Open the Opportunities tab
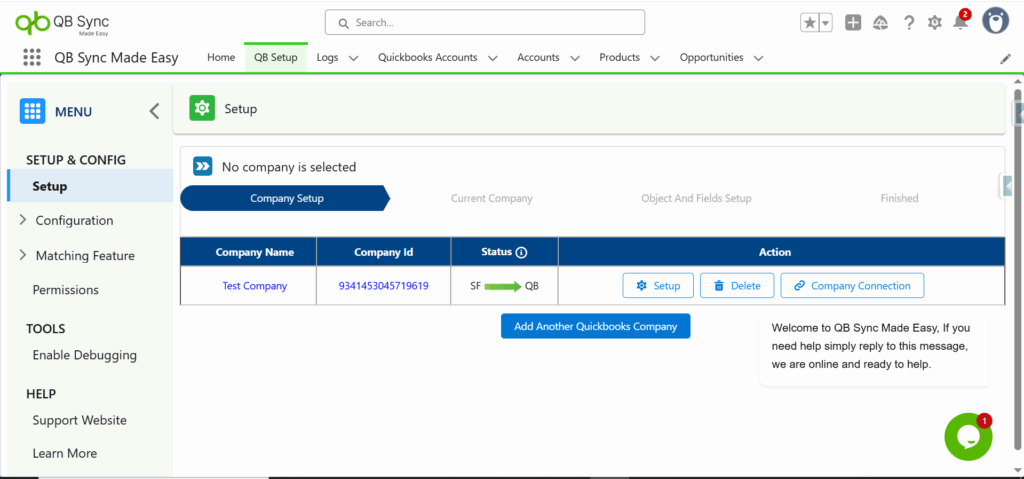The height and width of the screenshot is (479, 1024). click(x=711, y=58)
